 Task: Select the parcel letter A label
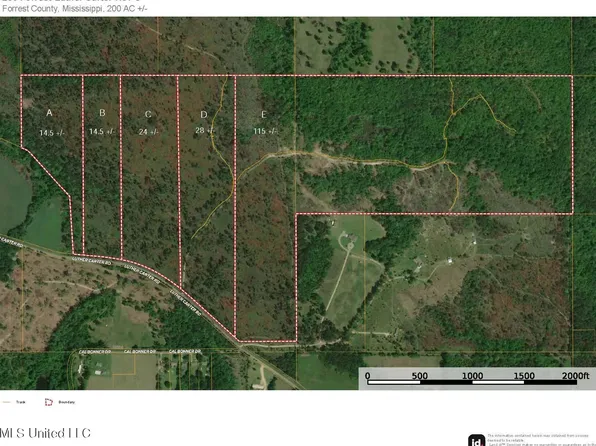(49, 113)
